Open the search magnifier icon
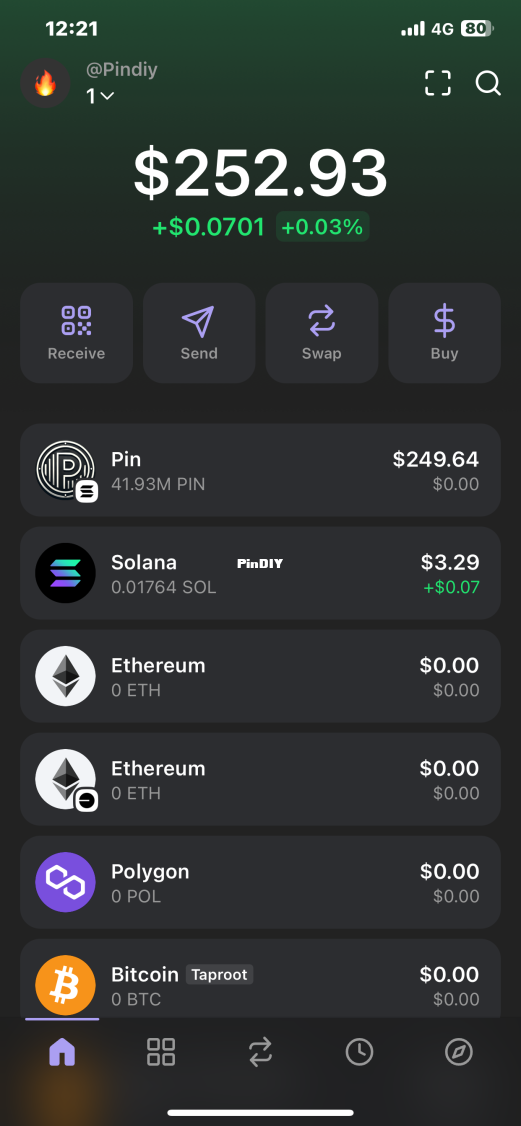Image resolution: width=521 pixels, height=1126 pixels. pos(488,83)
